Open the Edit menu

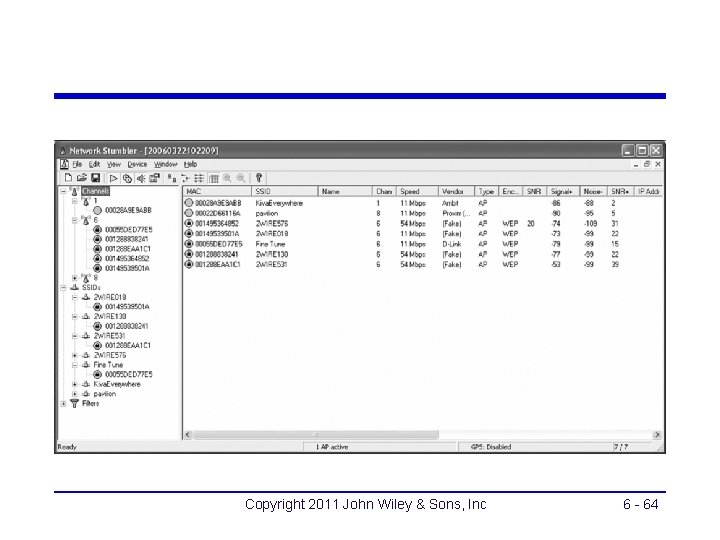coord(94,164)
